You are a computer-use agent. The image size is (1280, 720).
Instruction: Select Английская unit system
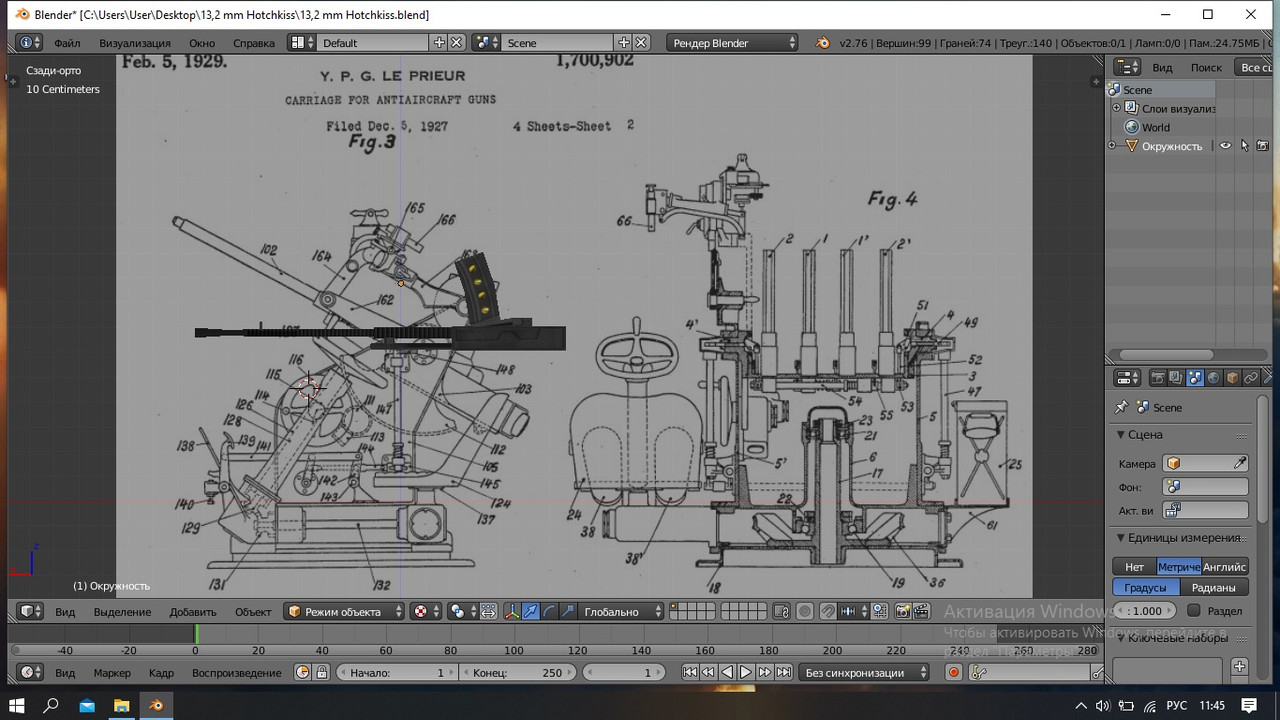coord(1225,567)
